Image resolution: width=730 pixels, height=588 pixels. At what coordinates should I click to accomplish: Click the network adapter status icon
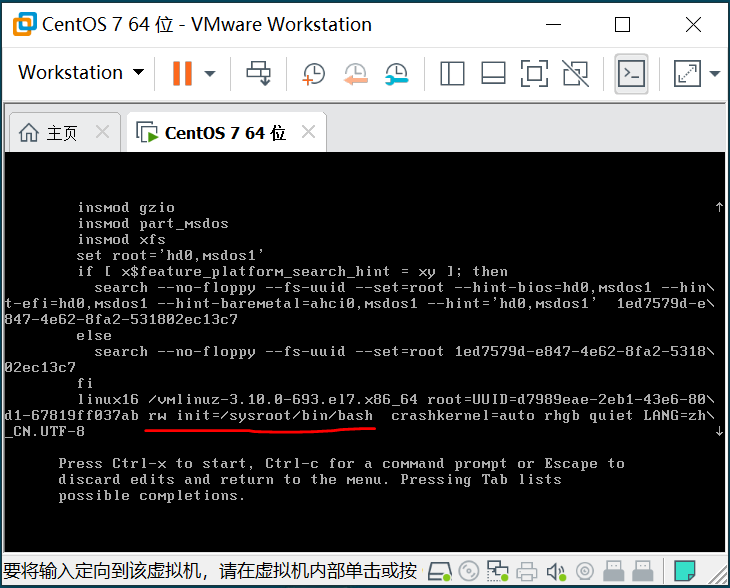[x=497, y=571]
